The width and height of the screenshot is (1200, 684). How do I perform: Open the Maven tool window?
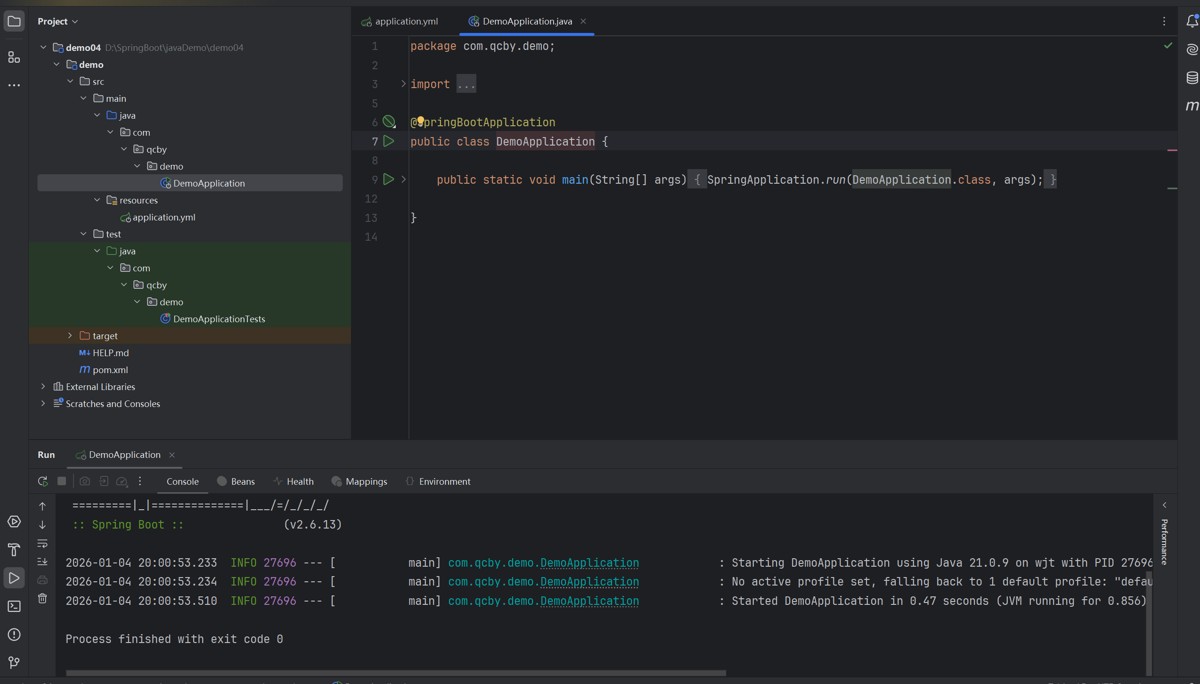click(x=1192, y=105)
